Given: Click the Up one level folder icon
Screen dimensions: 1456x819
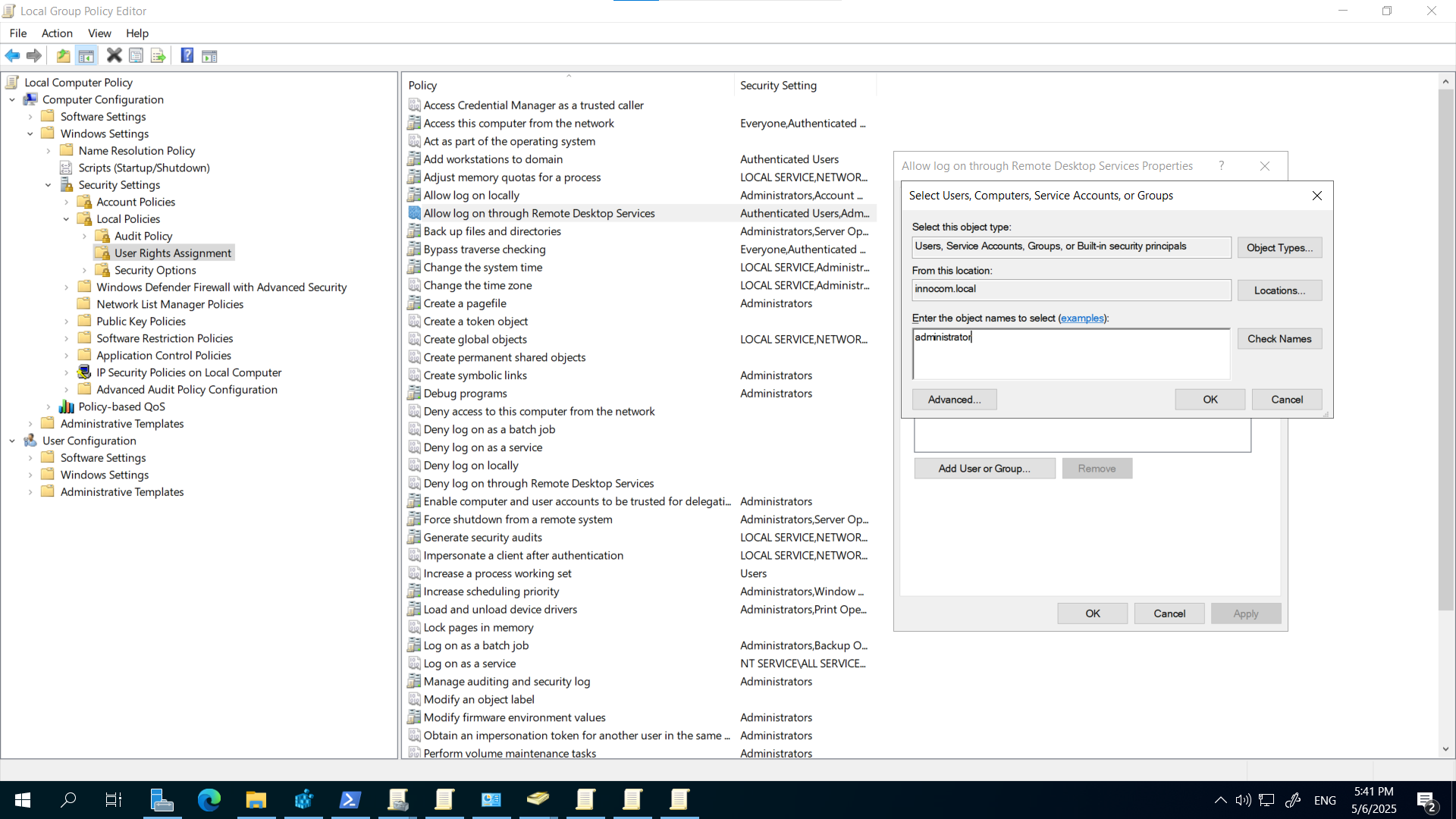Looking at the screenshot, I should (x=64, y=55).
